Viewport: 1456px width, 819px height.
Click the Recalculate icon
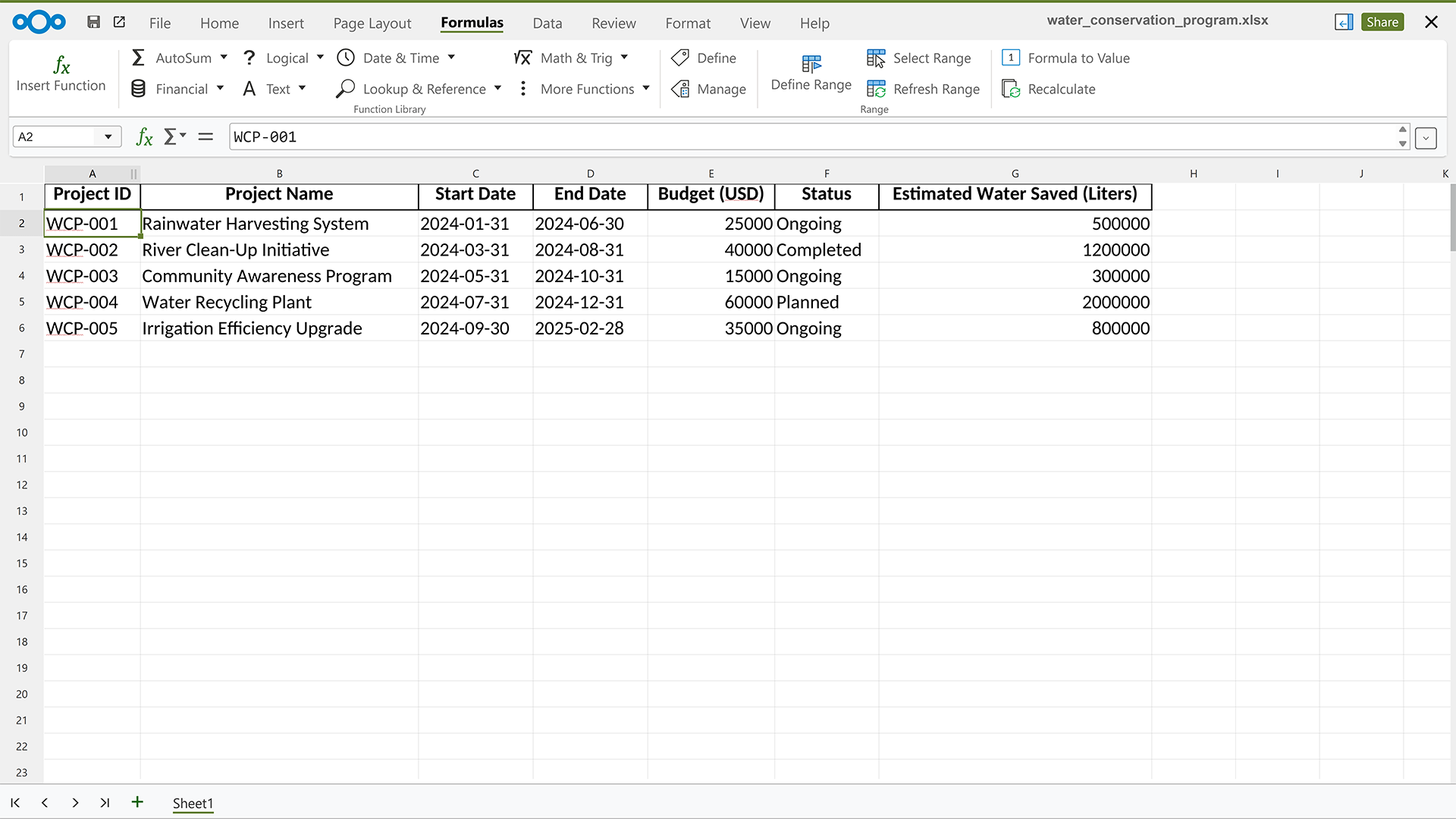(x=1011, y=89)
